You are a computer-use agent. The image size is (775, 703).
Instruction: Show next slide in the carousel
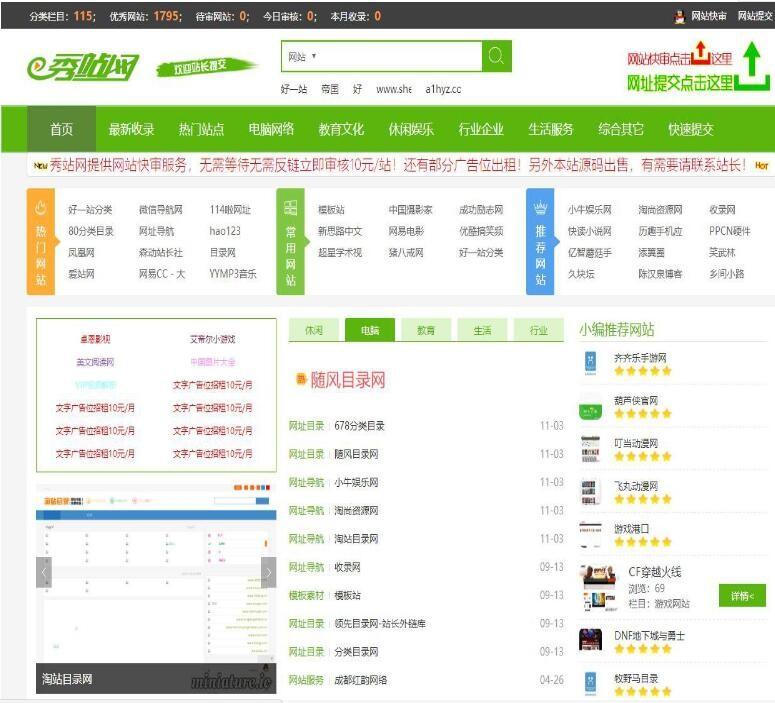[268, 572]
